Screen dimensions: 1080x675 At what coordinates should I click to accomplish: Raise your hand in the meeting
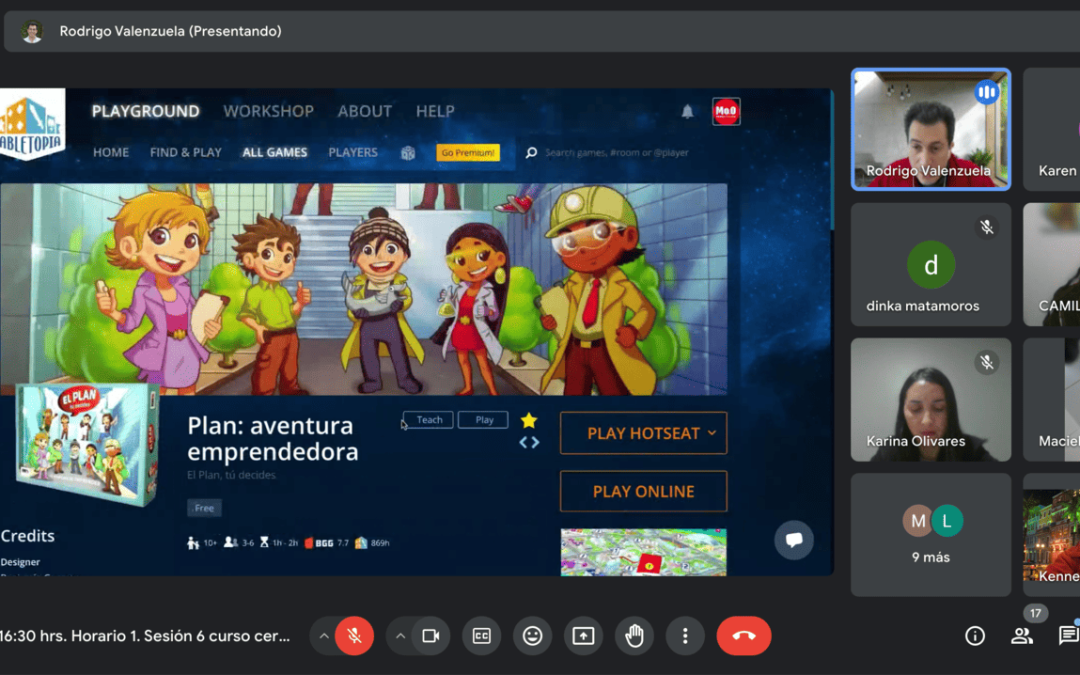(634, 636)
